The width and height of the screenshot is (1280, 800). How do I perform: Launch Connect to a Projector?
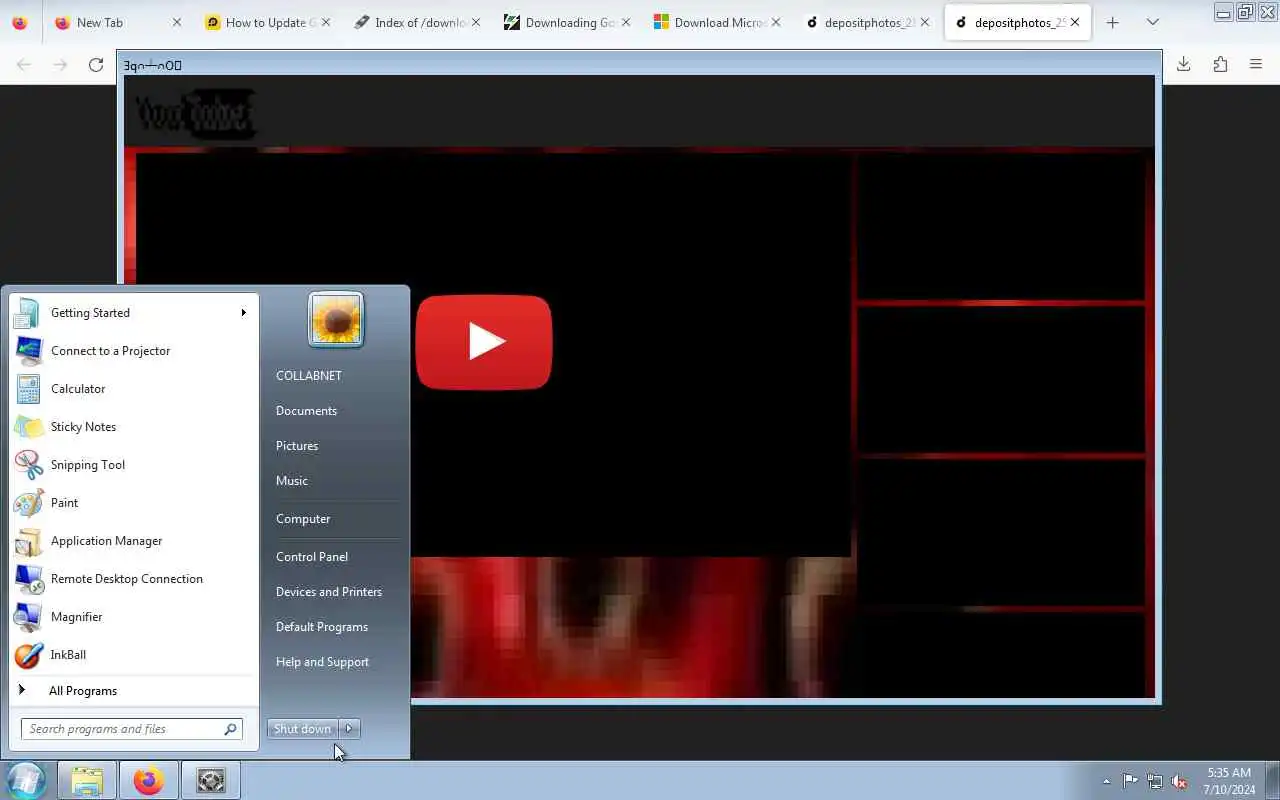133,351
